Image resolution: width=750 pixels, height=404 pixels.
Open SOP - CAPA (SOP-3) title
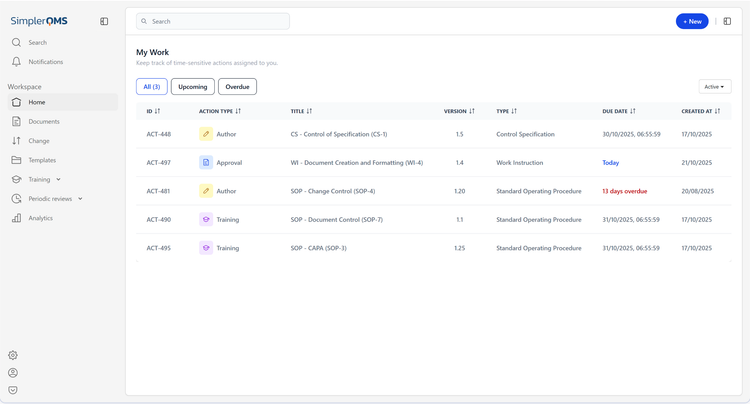point(319,248)
